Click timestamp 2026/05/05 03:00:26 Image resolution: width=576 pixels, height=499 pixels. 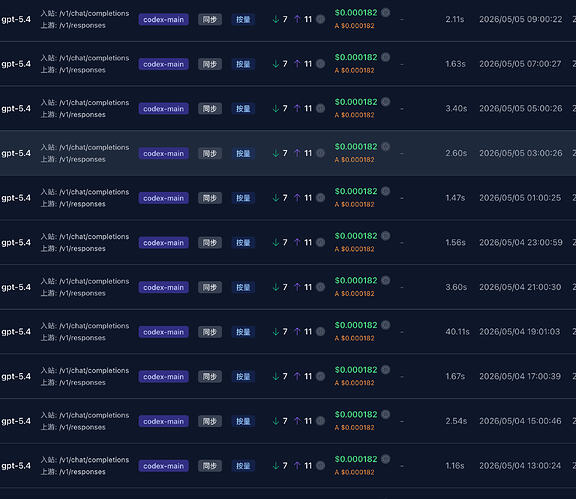(521, 153)
